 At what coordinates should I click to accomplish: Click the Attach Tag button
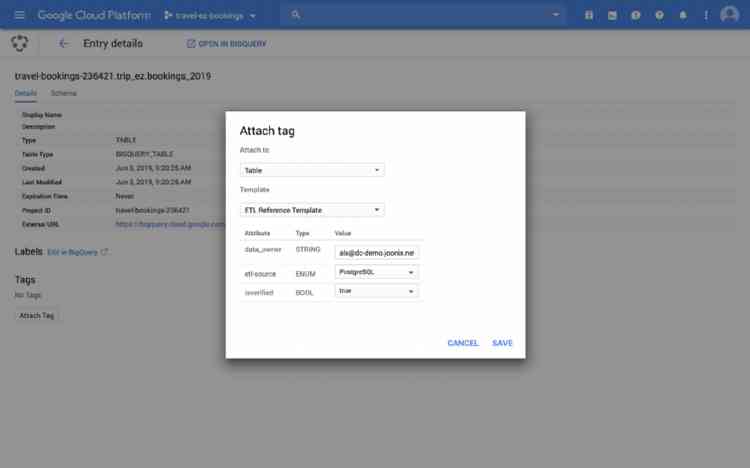tap(37, 315)
